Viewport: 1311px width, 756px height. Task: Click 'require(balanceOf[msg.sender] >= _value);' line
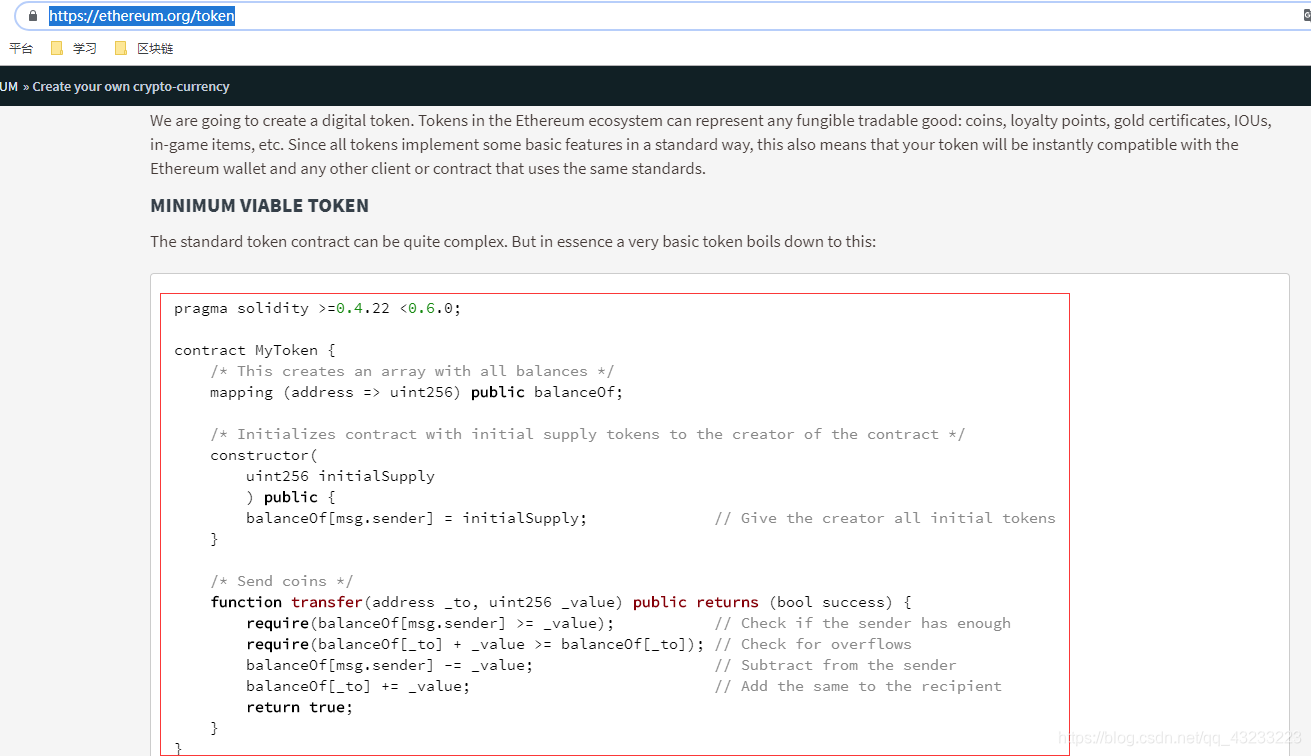[x=430, y=623]
